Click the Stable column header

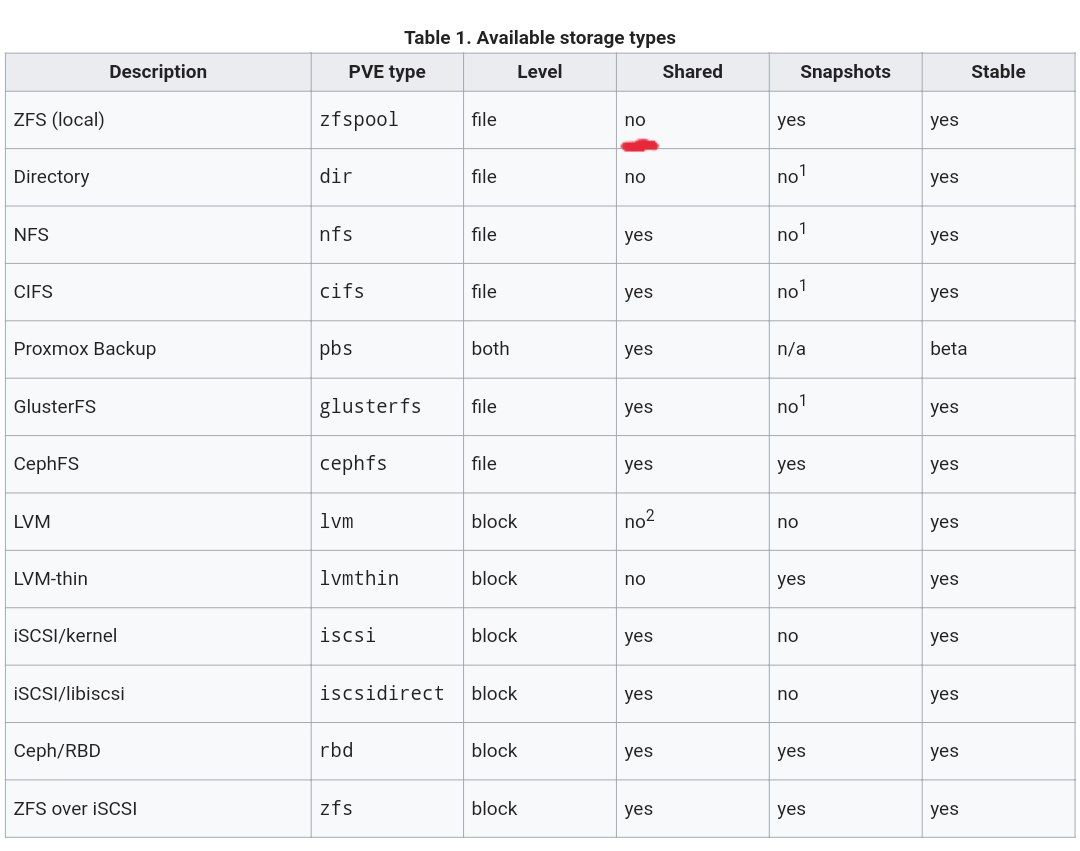click(x=998, y=72)
